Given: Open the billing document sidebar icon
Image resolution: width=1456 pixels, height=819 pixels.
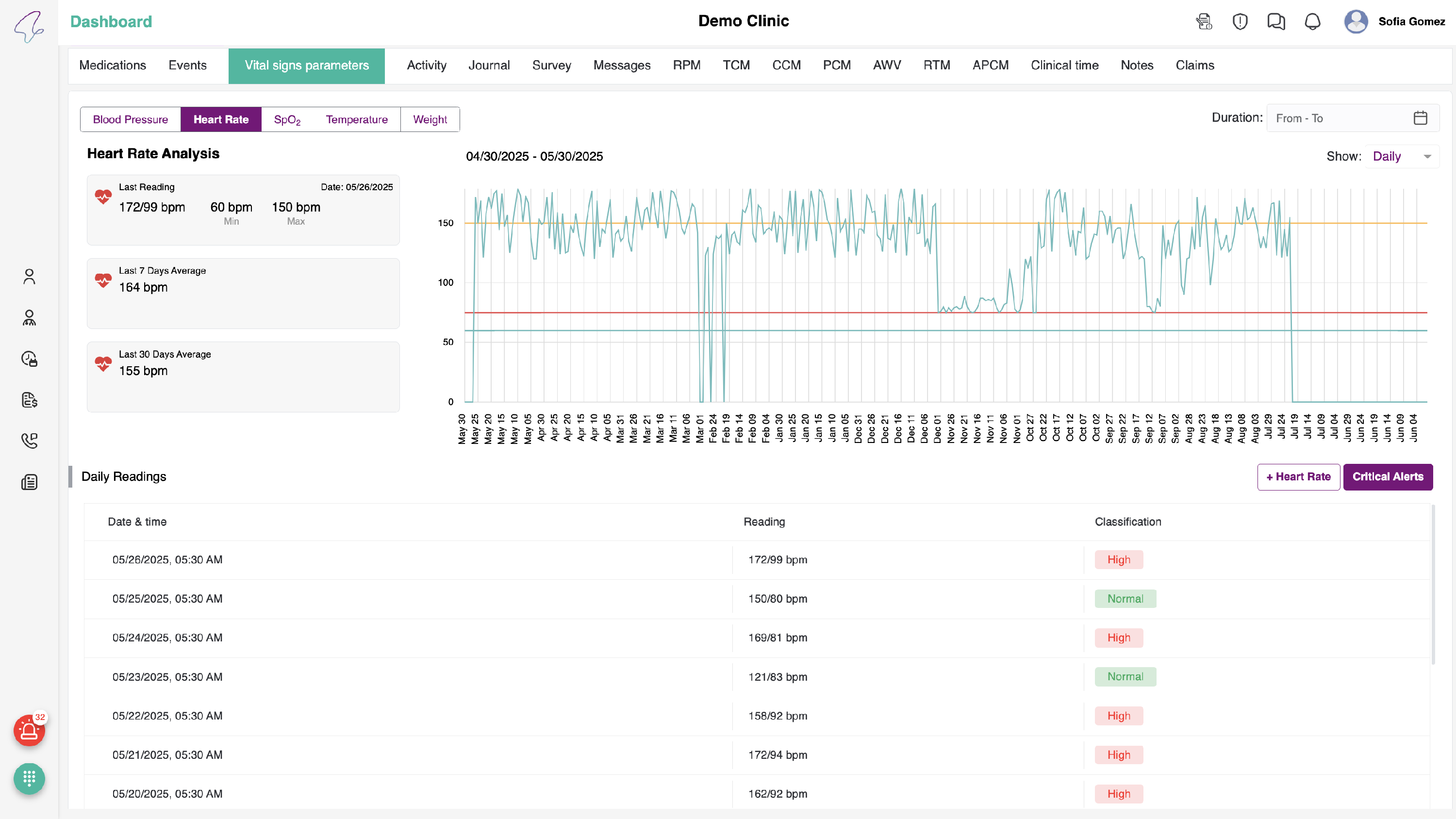Looking at the screenshot, I should [30, 400].
